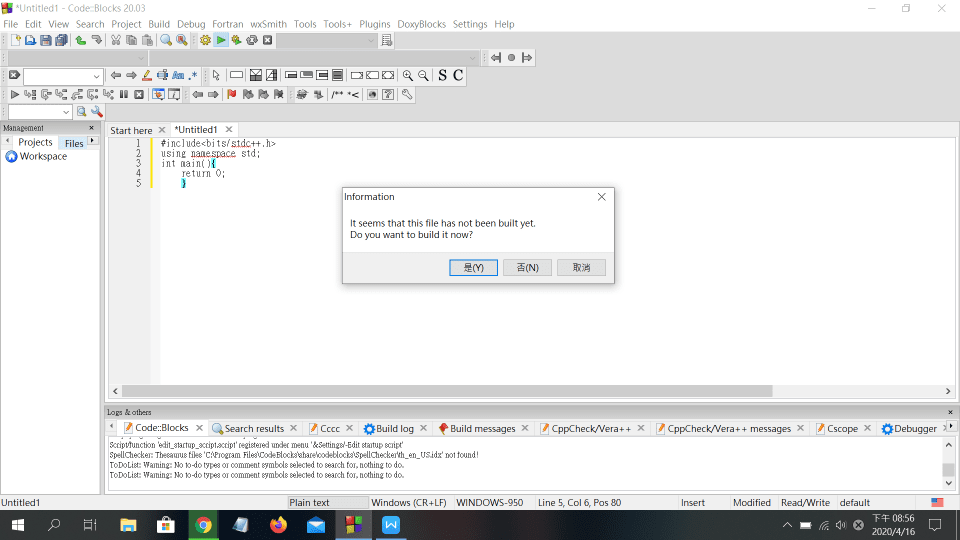Click the Build gear icon

coord(205,41)
